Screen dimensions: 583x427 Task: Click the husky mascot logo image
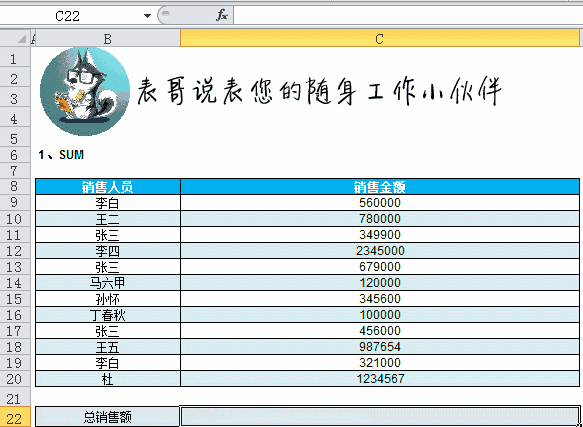85,91
